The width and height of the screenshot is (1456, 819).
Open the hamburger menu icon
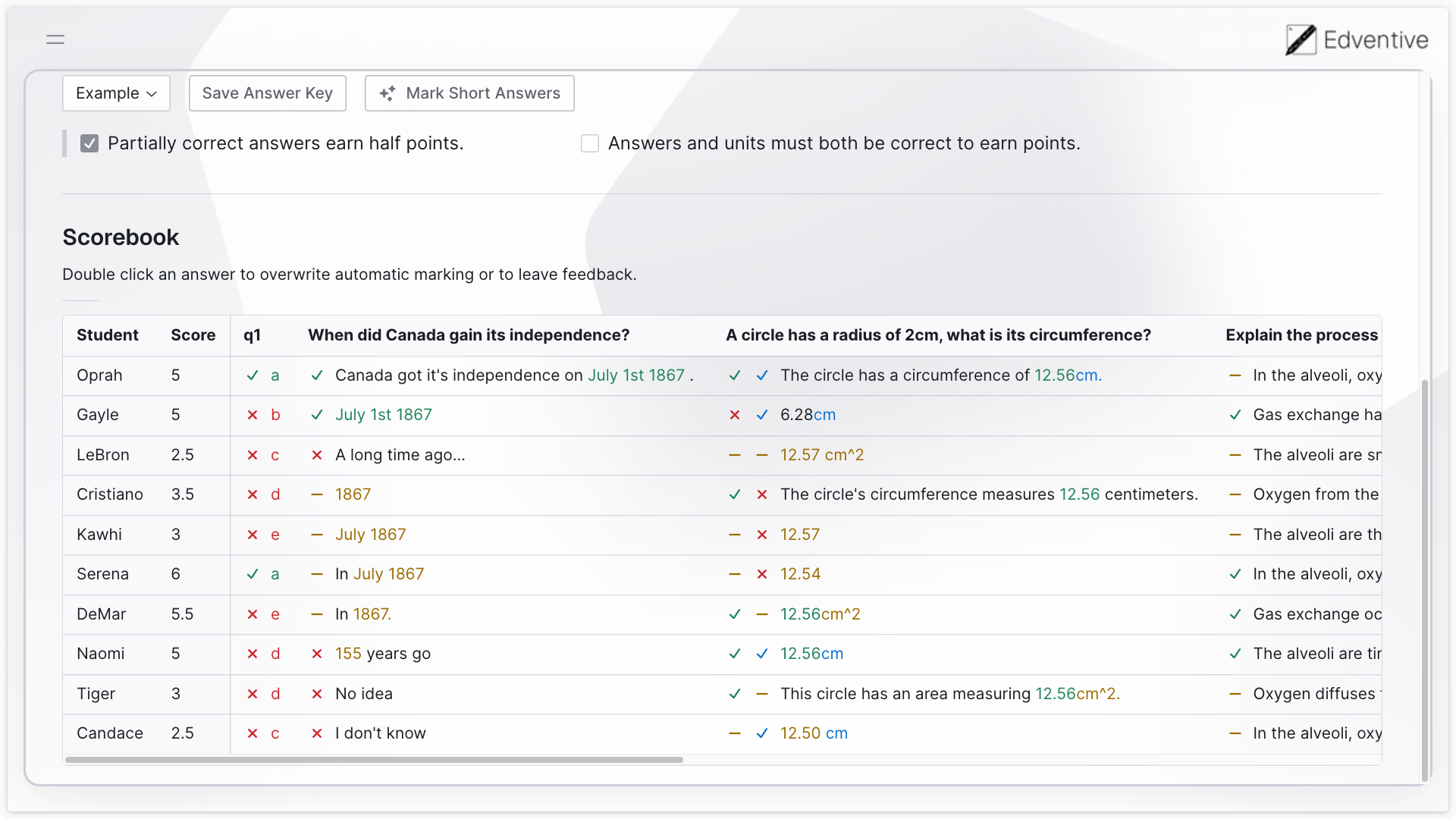[55, 39]
